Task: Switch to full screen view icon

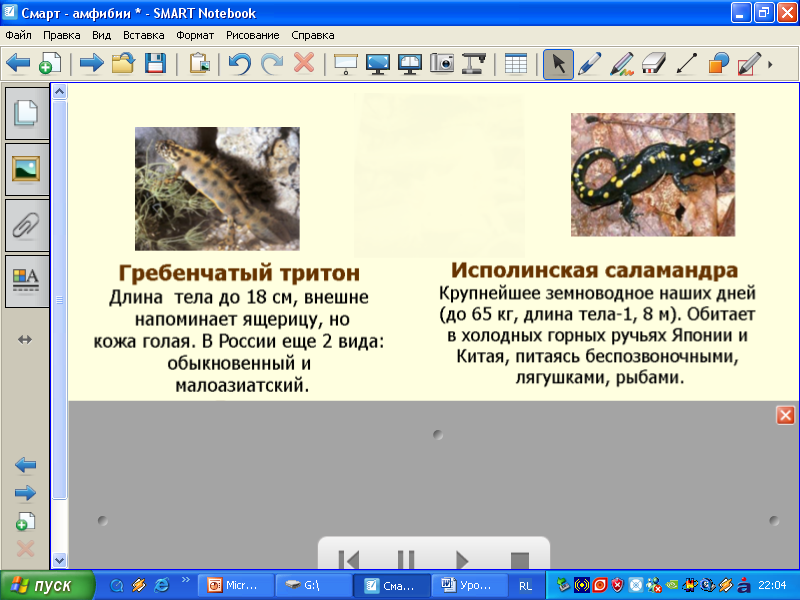Action: coord(378,64)
